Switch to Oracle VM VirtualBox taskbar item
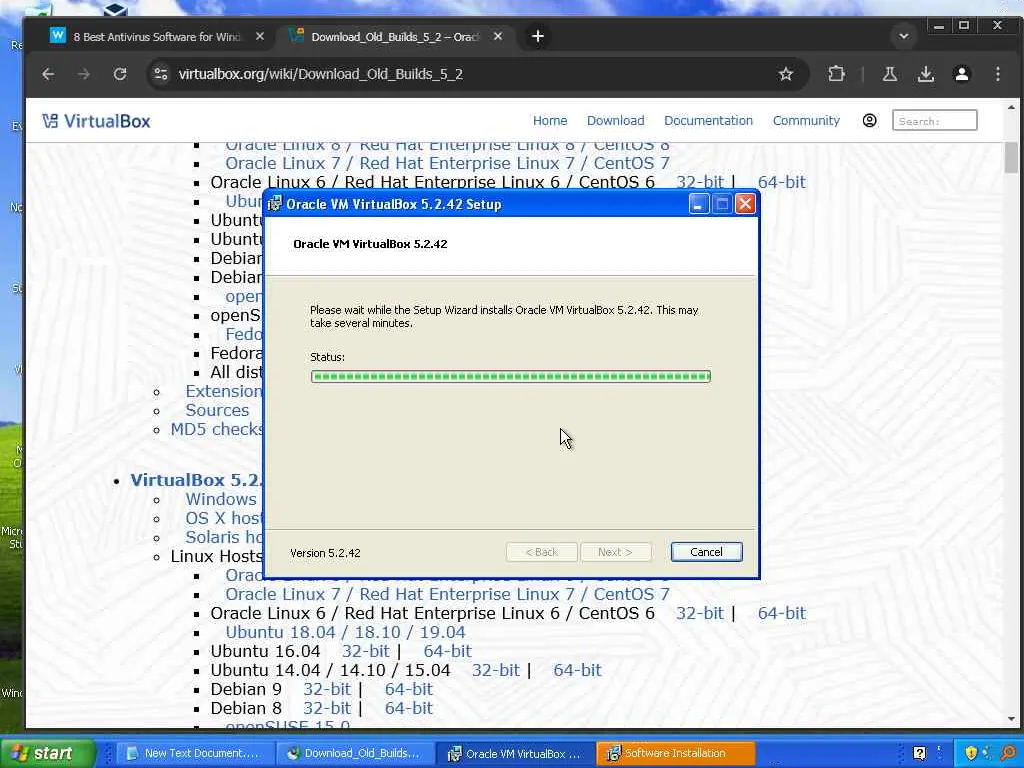The height and width of the screenshot is (768, 1024). (x=515, y=754)
